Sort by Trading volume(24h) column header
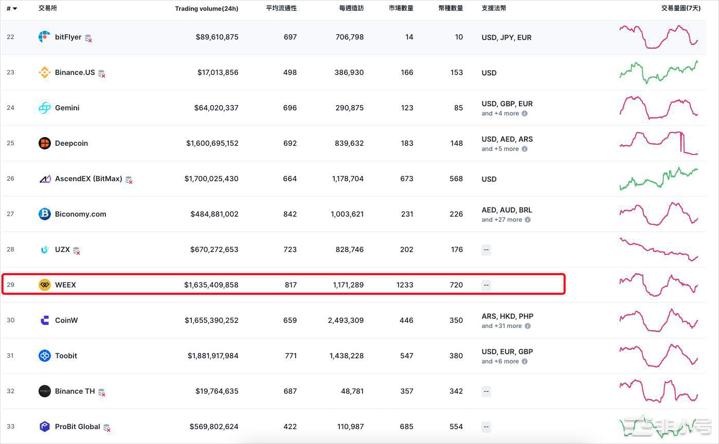The height and width of the screenshot is (444, 719). (206, 8)
